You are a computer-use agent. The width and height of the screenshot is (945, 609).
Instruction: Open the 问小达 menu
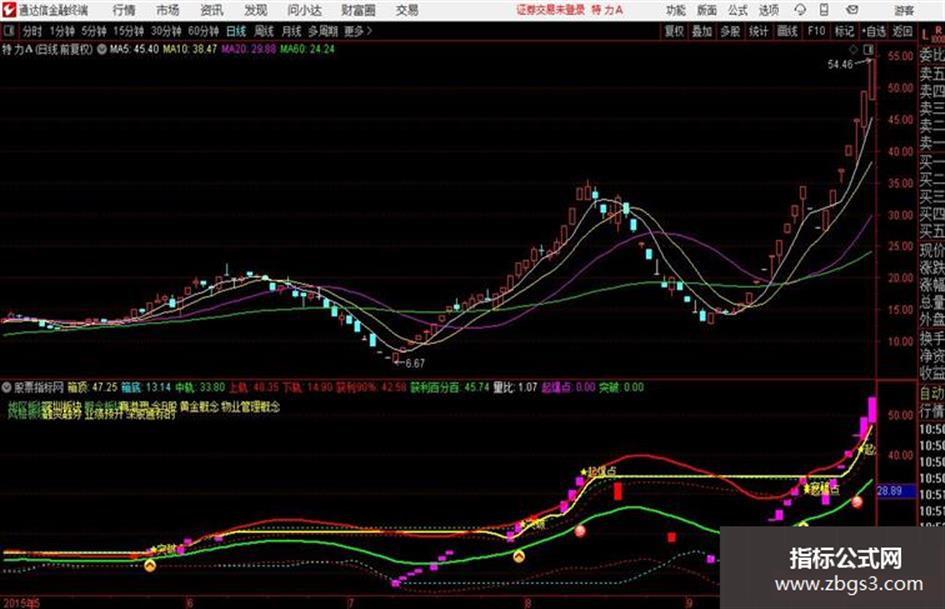coord(304,10)
